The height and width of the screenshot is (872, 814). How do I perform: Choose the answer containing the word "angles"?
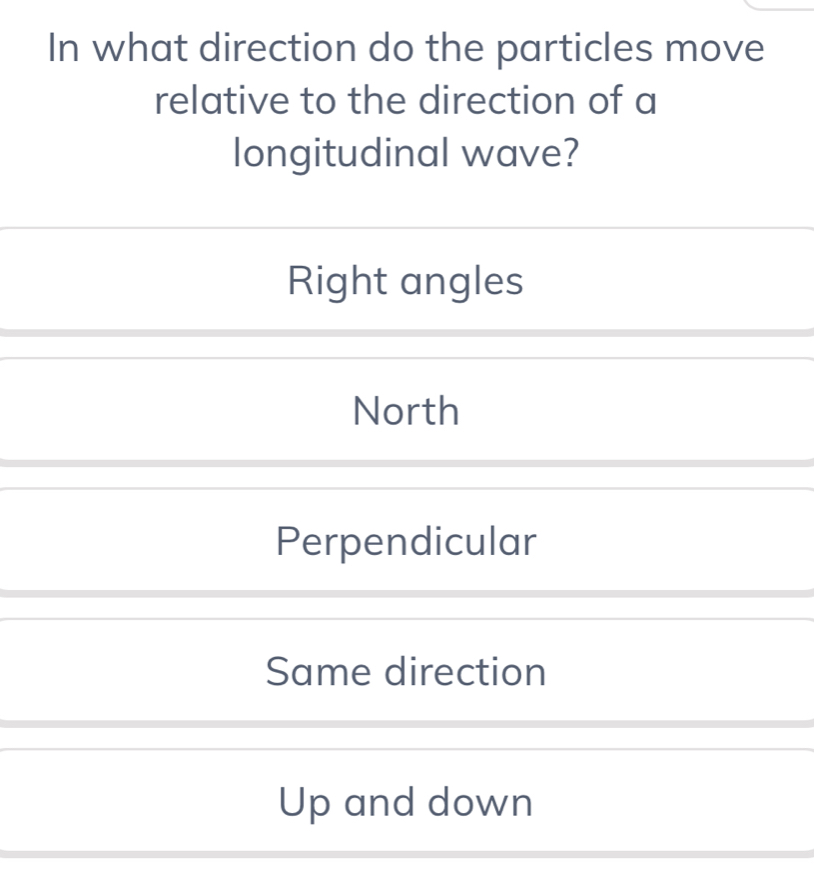point(461,282)
